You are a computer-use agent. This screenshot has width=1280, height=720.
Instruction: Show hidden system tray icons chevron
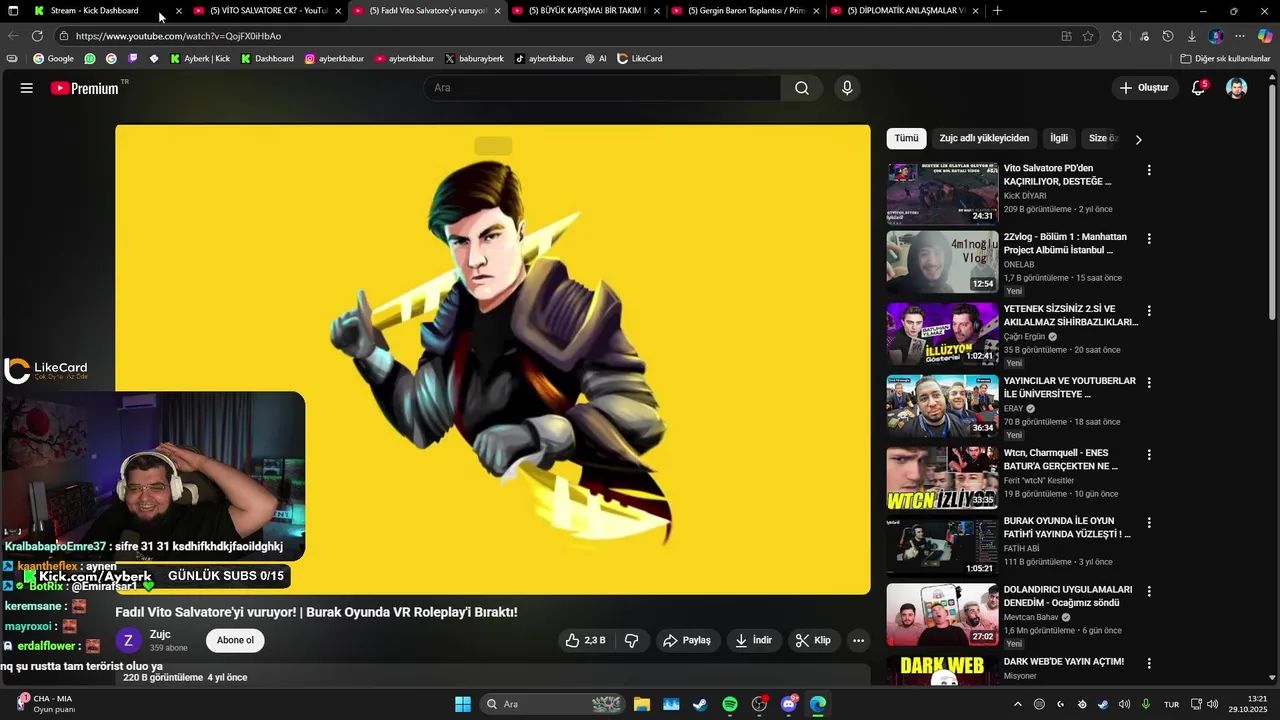tap(1019, 704)
